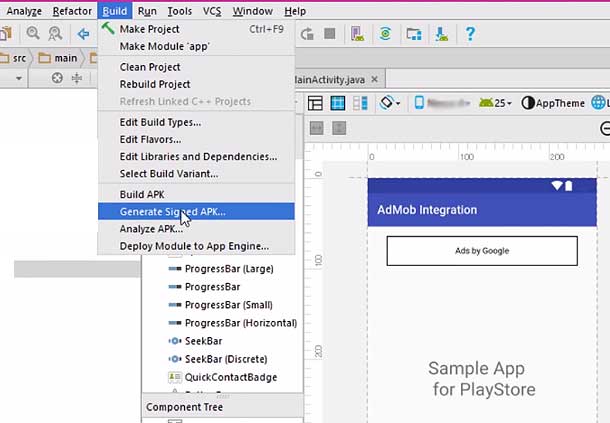Select ProgressBar (Large) in palette
610x423 pixels.
point(221,269)
